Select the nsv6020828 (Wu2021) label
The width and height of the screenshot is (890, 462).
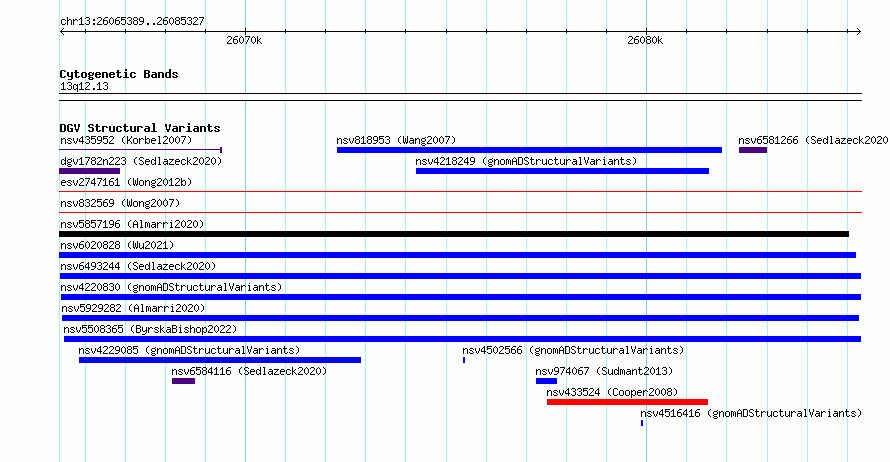pyautogui.click(x=117, y=245)
